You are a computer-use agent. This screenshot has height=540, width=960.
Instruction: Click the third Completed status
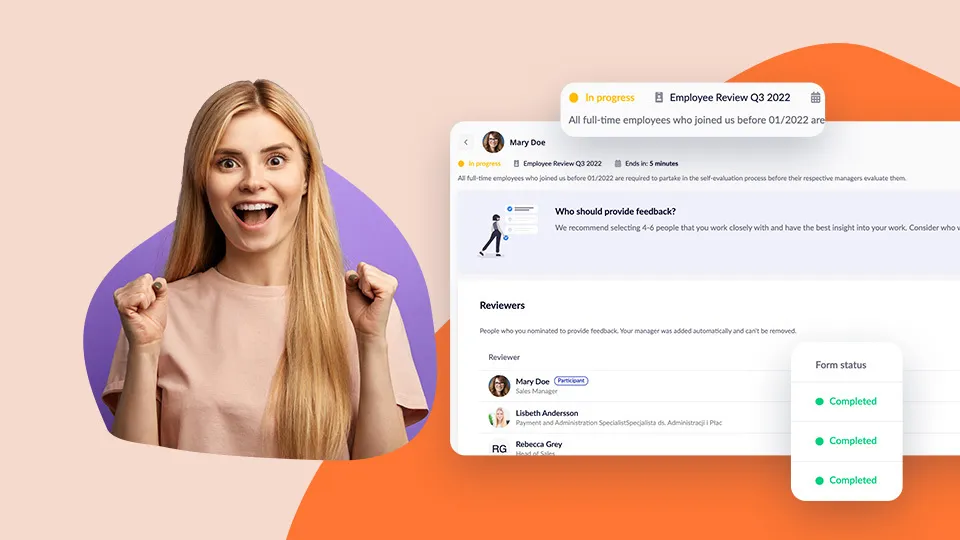point(845,480)
